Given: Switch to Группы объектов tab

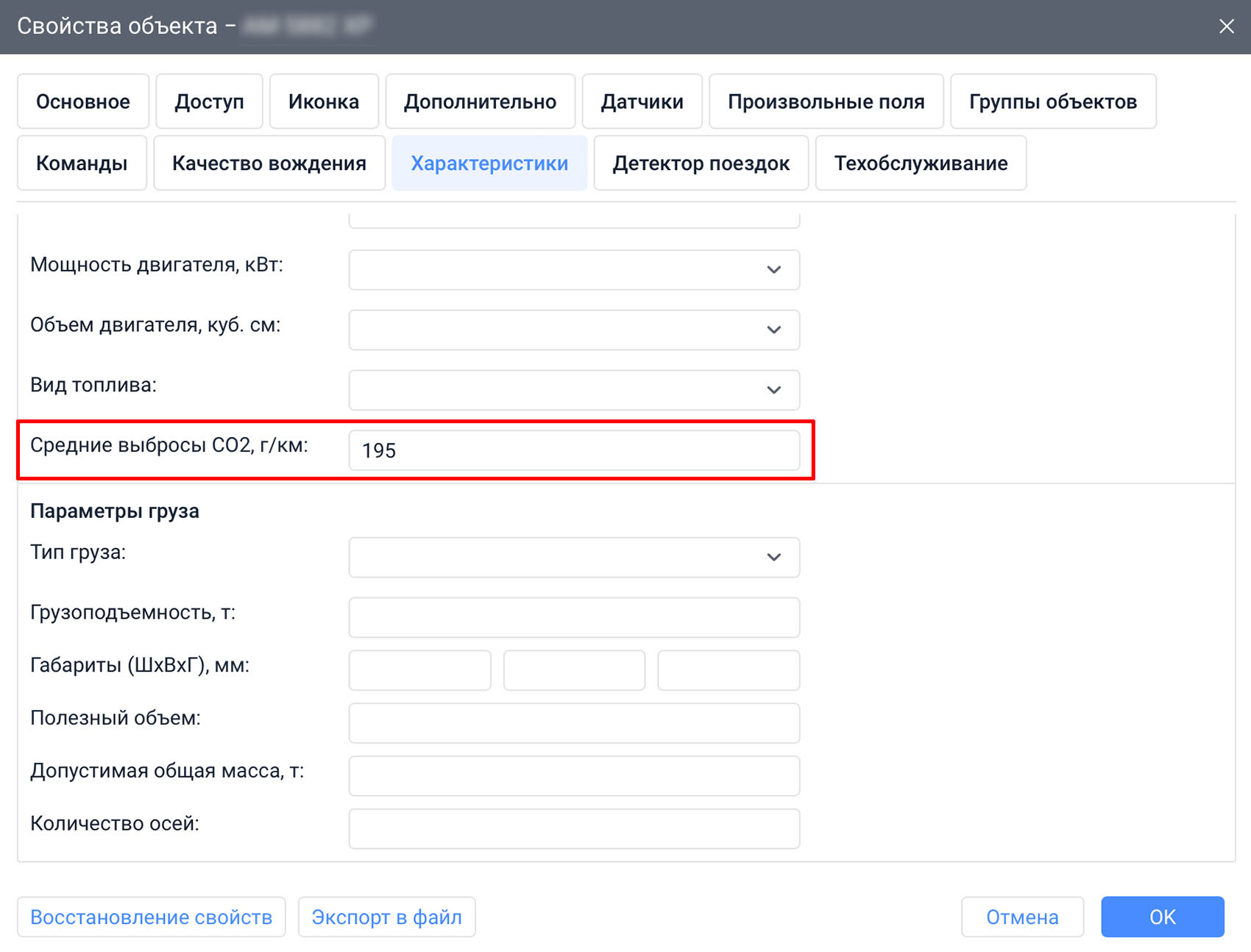Looking at the screenshot, I should click(x=1053, y=102).
